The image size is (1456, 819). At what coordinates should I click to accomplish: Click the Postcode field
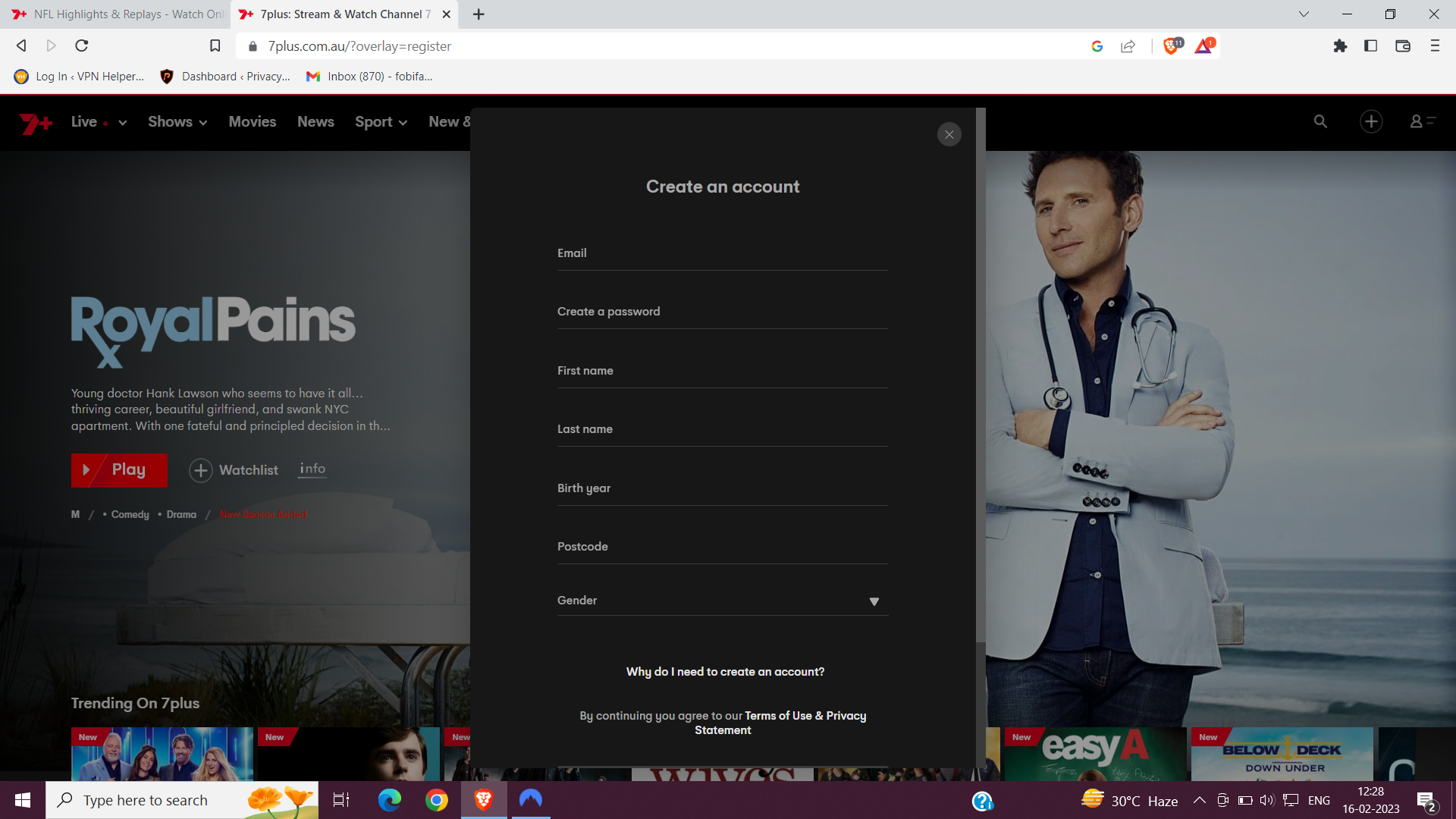click(723, 547)
